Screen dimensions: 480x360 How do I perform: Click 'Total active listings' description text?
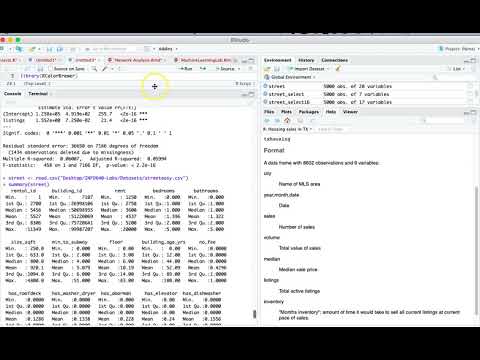click(x=299, y=291)
